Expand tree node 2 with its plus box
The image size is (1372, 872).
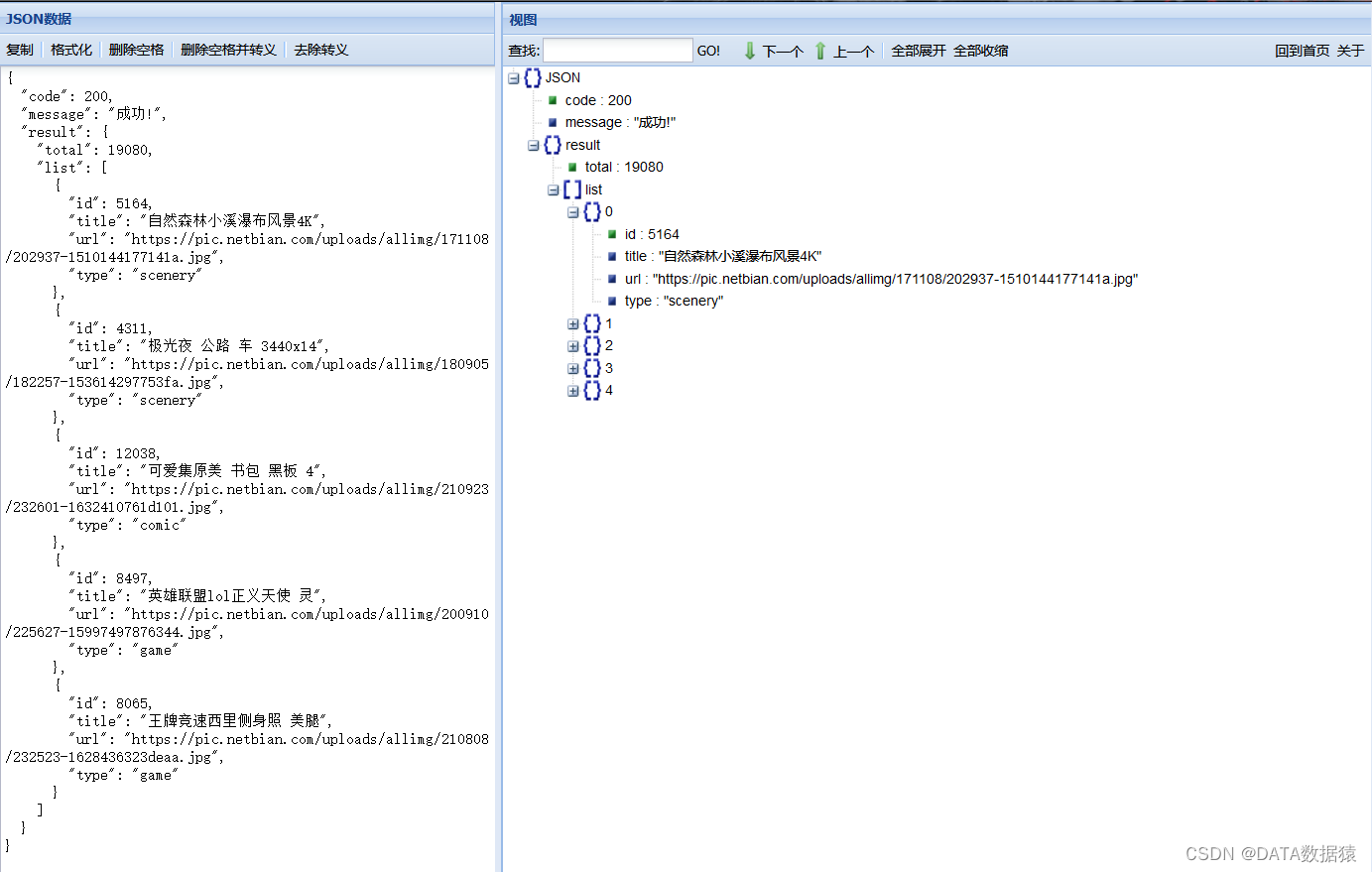tap(572, 345)
